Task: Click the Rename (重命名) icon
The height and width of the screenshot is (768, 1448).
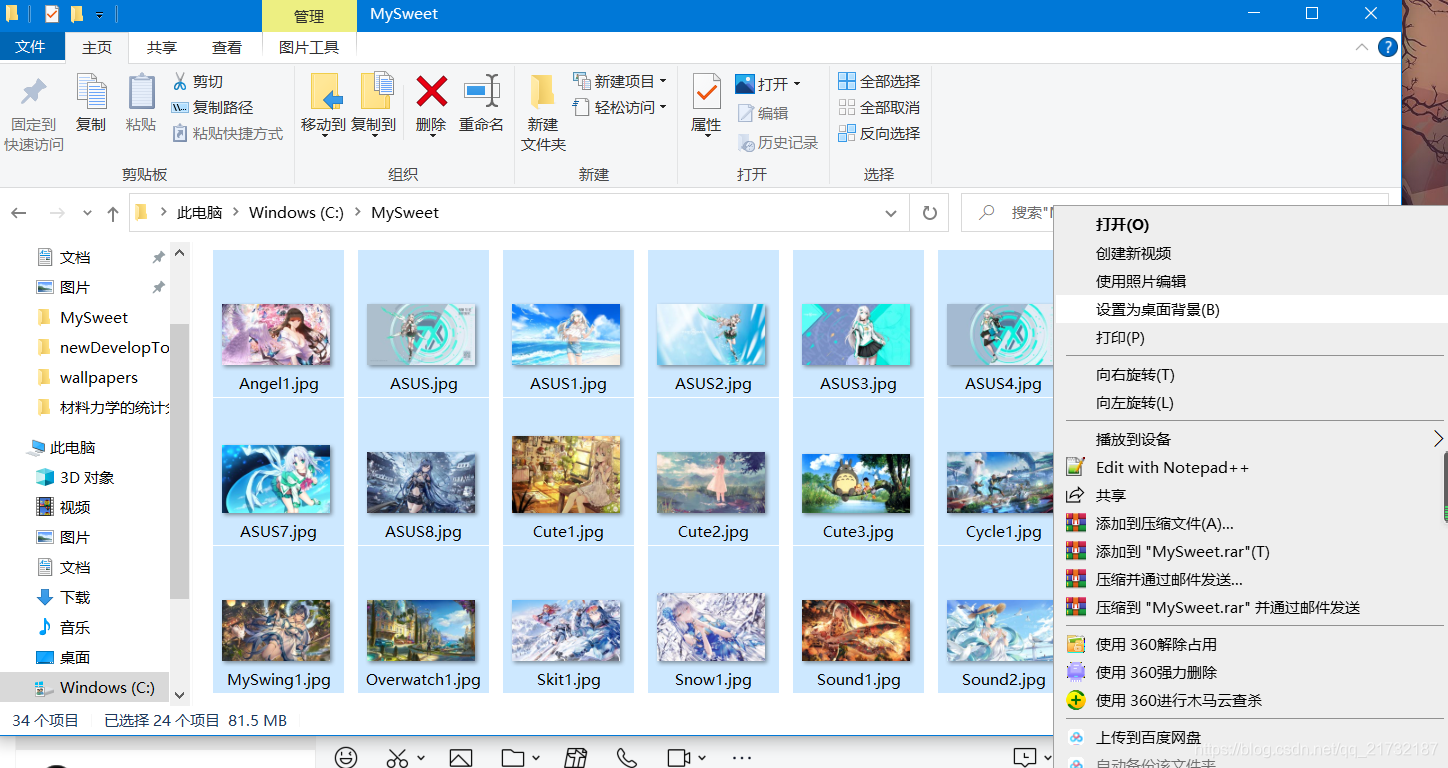Action: click(x=481, y=91)
